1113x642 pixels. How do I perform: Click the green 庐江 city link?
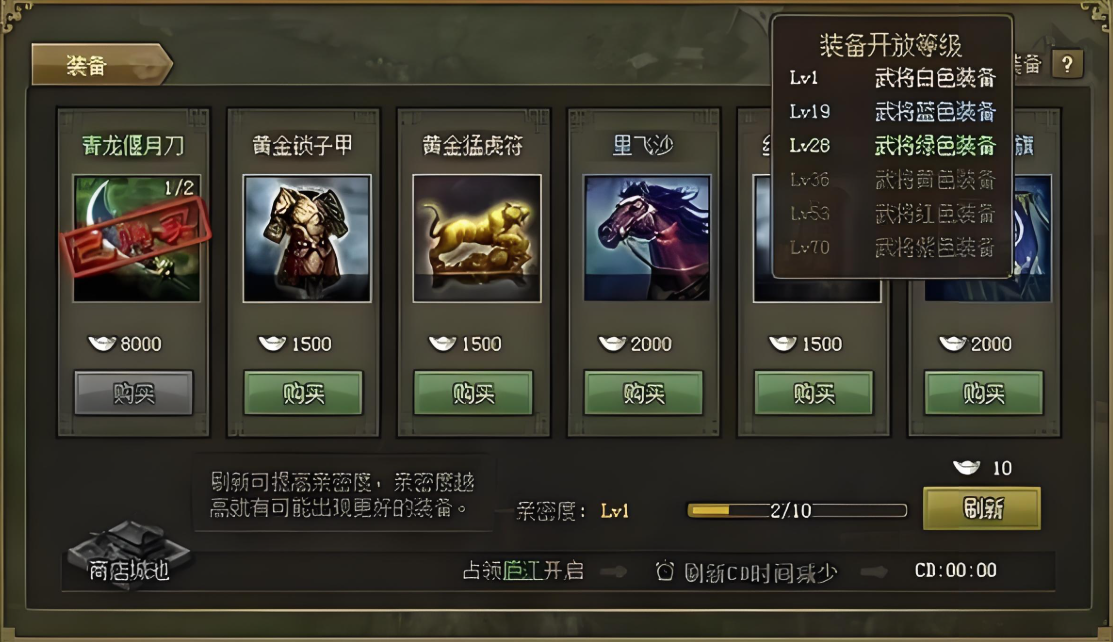[522, 571]
